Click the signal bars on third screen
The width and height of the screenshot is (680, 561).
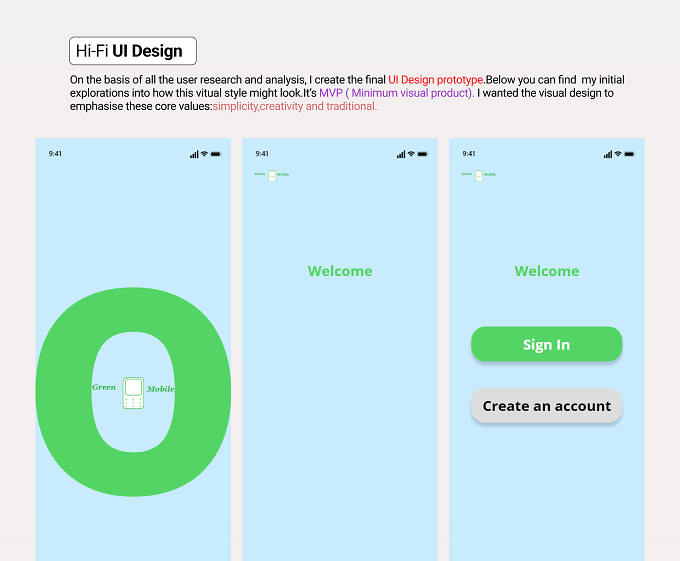click(608, 154)
